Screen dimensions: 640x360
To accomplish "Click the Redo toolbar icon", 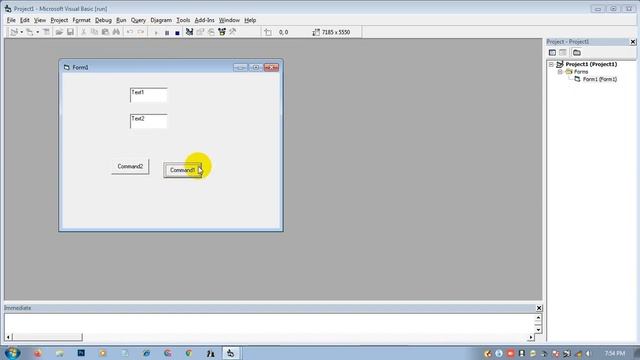I will click(141, 32).
